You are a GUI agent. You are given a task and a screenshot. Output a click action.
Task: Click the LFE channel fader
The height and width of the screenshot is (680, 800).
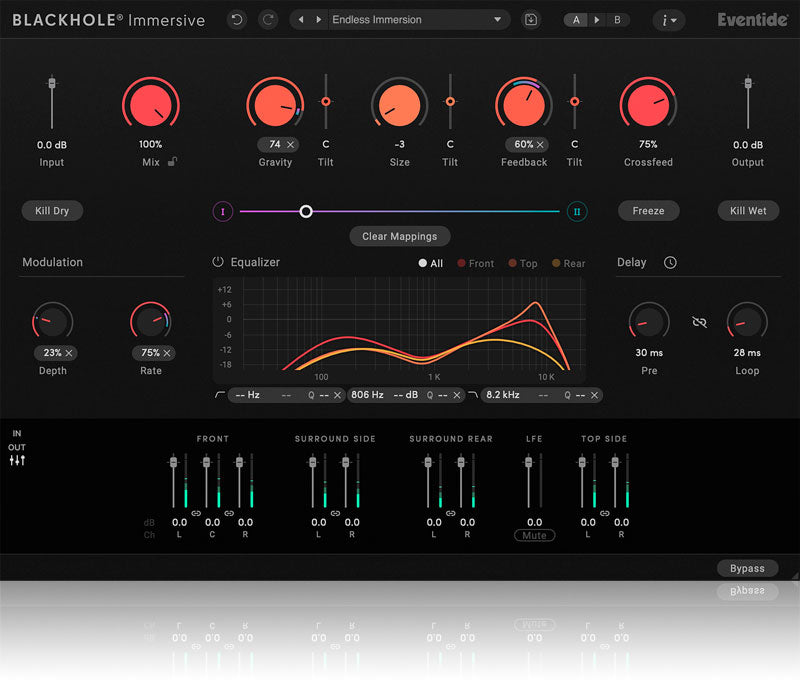tap(529, 463)
